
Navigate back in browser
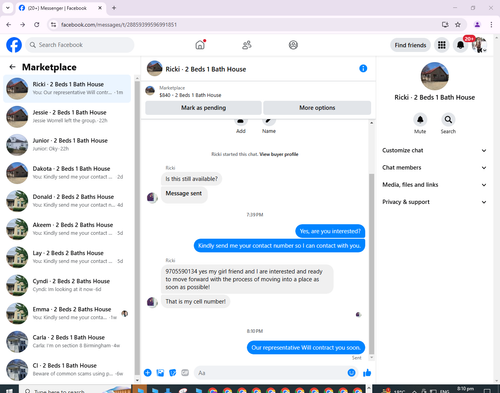(9, 25)
